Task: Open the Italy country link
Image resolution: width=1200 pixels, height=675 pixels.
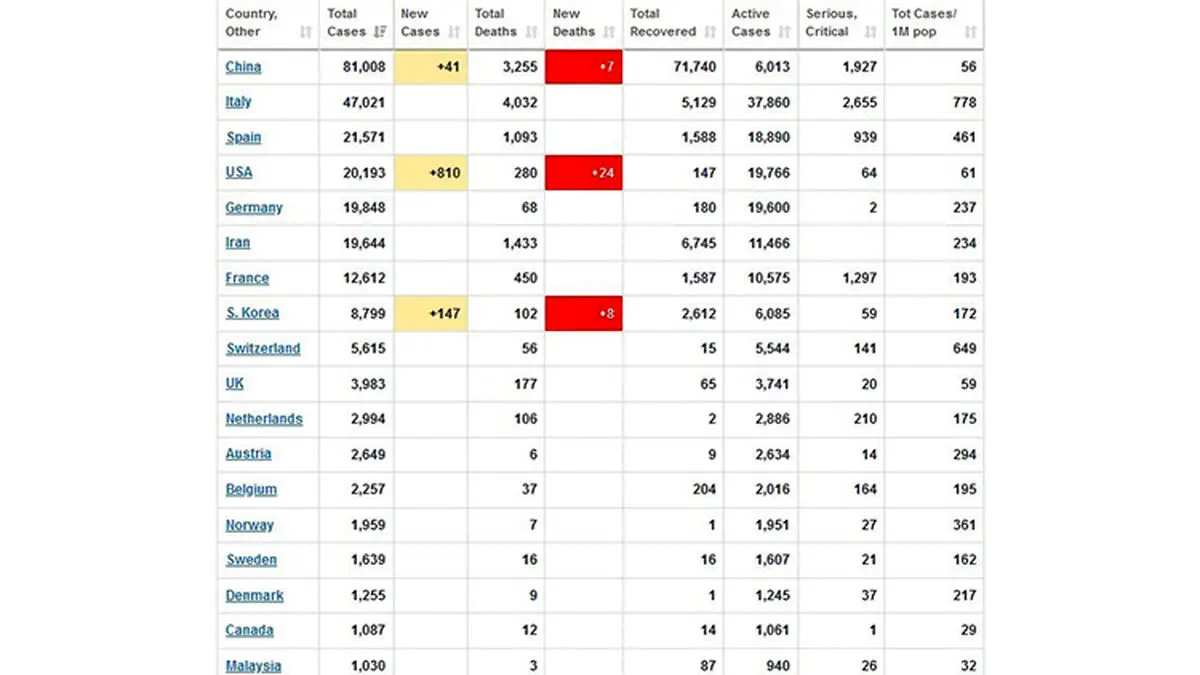Action: [x=238, y=102]
